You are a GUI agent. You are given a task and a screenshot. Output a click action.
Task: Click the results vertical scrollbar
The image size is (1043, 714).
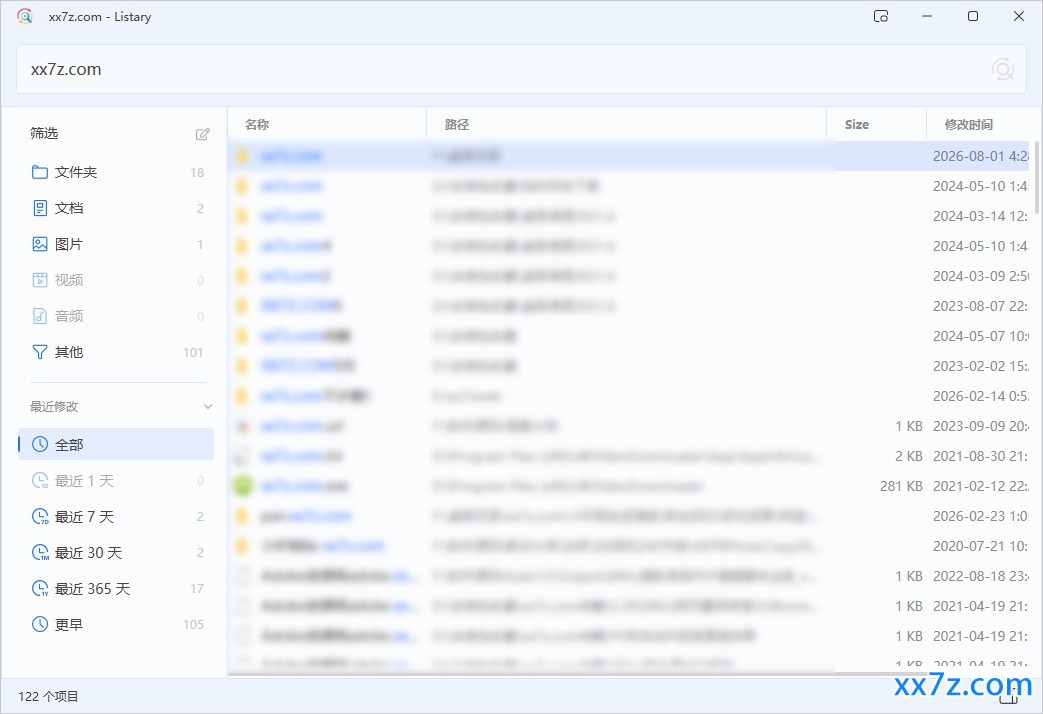1036,177
